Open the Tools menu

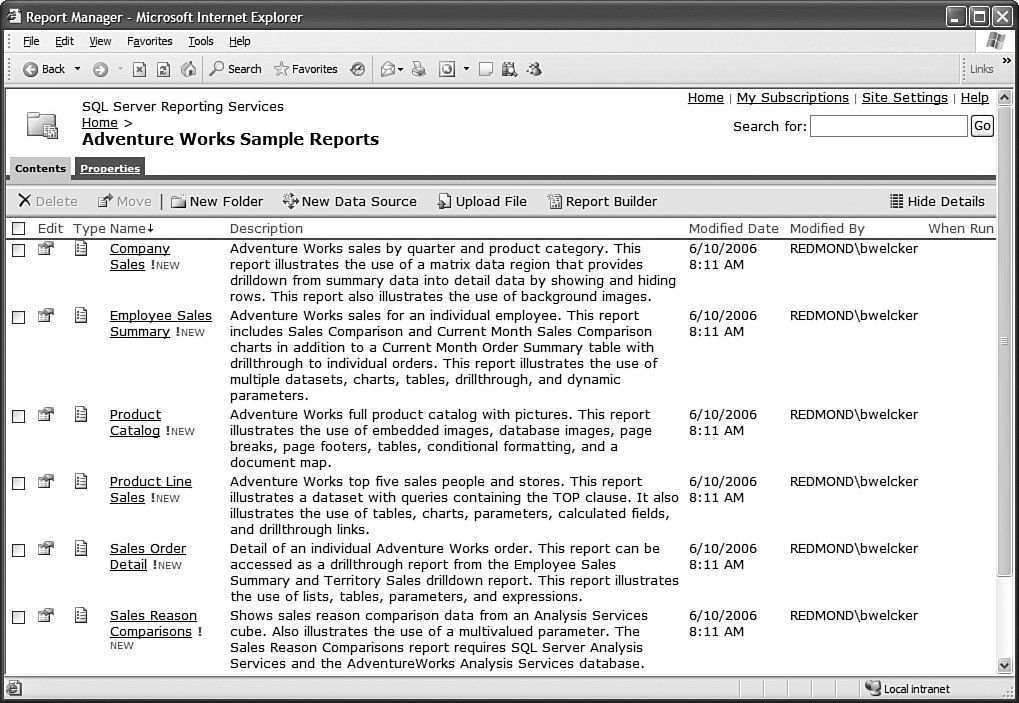[x=201, y=41]
